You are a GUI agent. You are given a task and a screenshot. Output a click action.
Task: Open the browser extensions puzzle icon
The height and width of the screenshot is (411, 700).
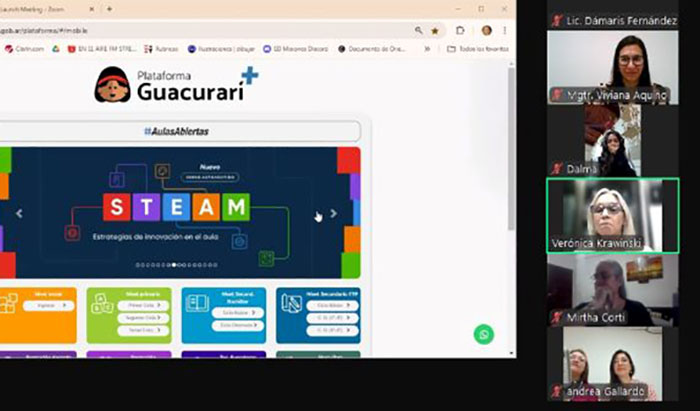point(460,30)
